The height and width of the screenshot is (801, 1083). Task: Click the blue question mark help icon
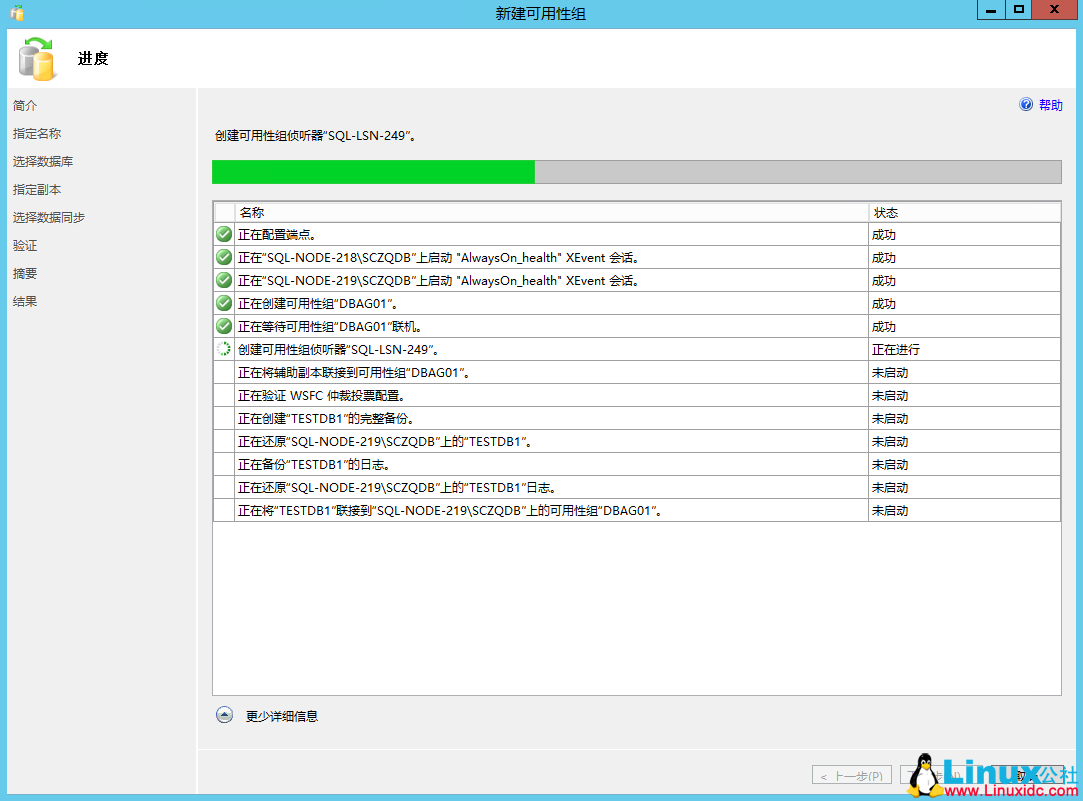1026,104
